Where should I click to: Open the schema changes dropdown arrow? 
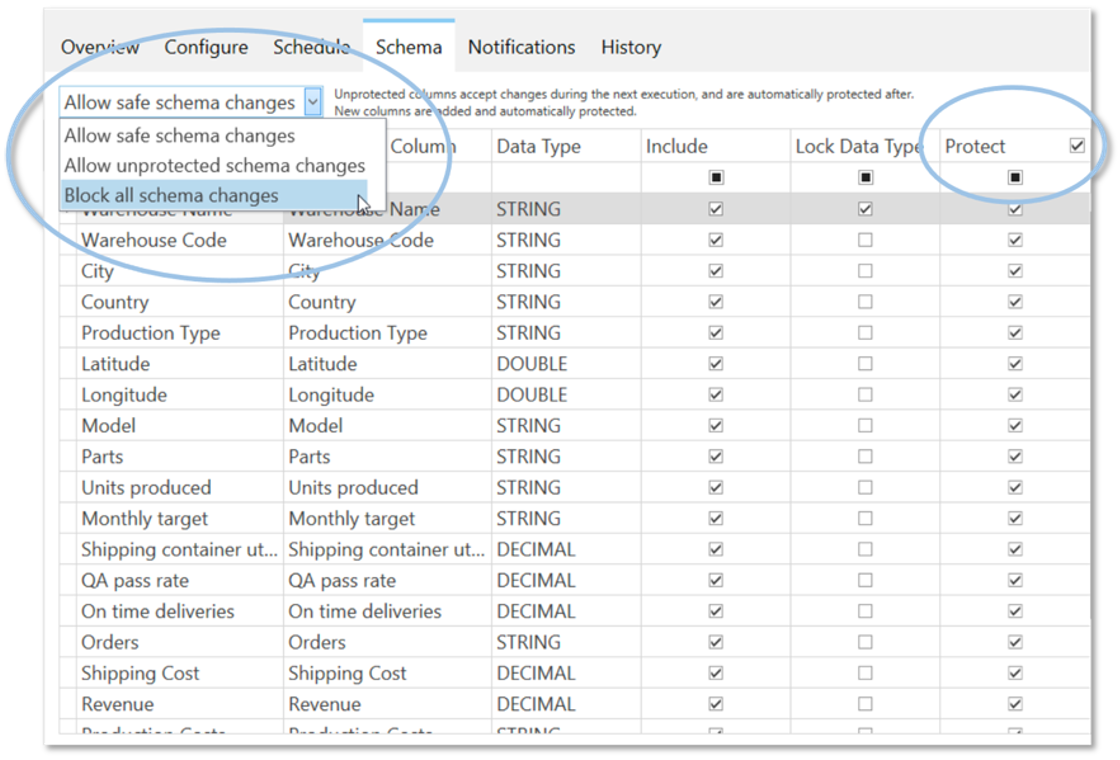point(313,103)
